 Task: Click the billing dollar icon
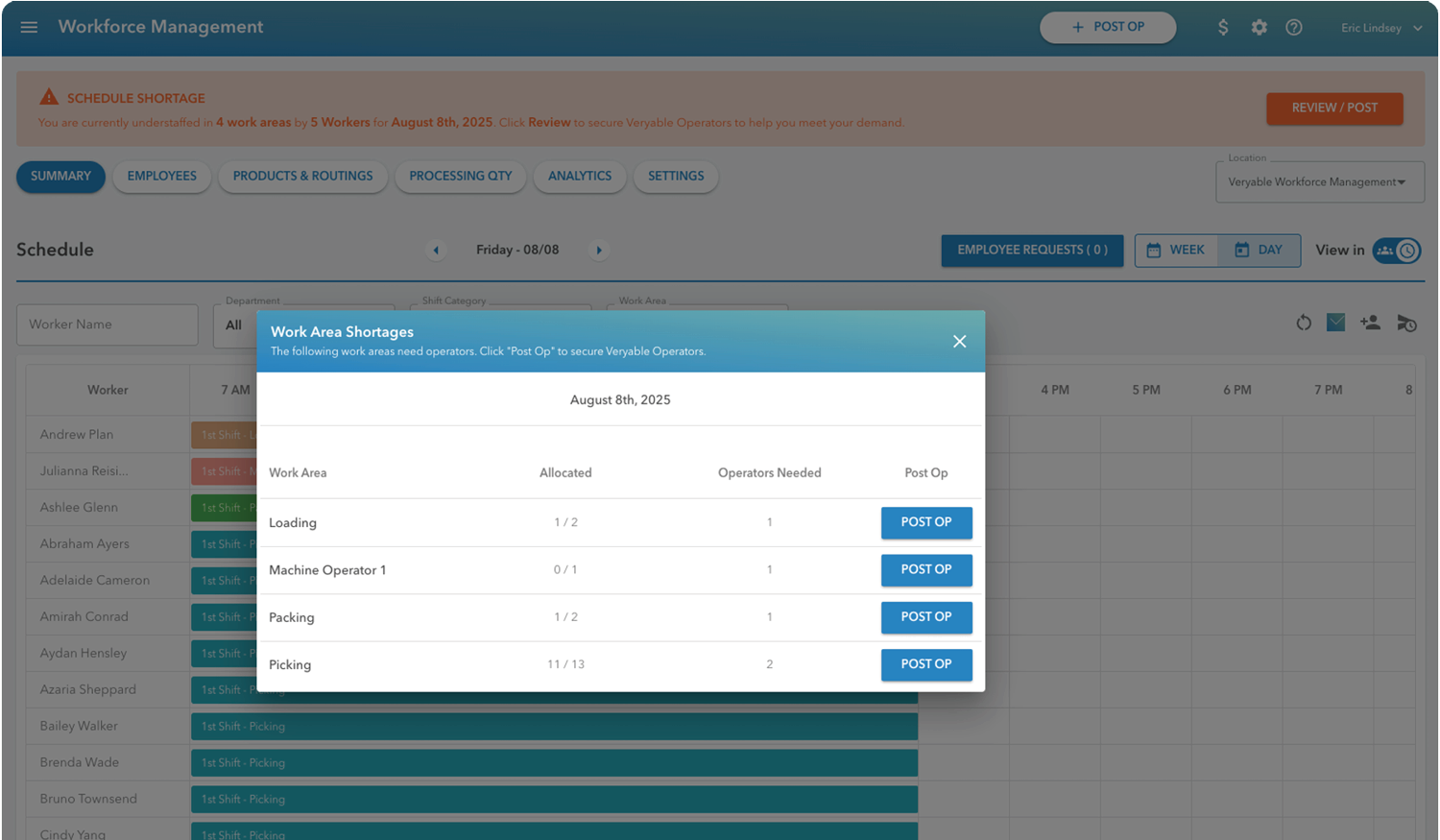point(1223,27)
